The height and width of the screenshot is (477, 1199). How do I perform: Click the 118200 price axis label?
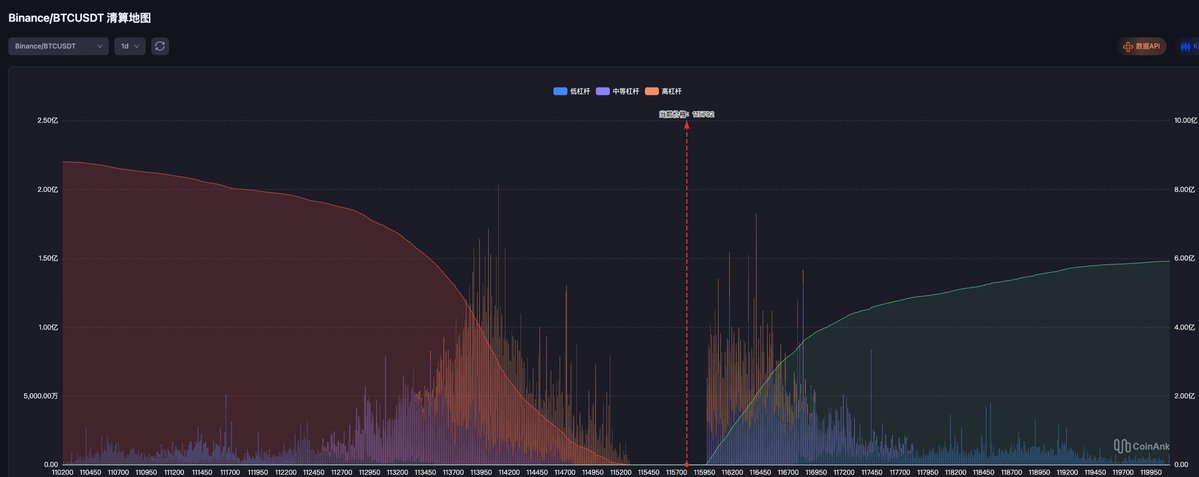[x=957, y=472]
